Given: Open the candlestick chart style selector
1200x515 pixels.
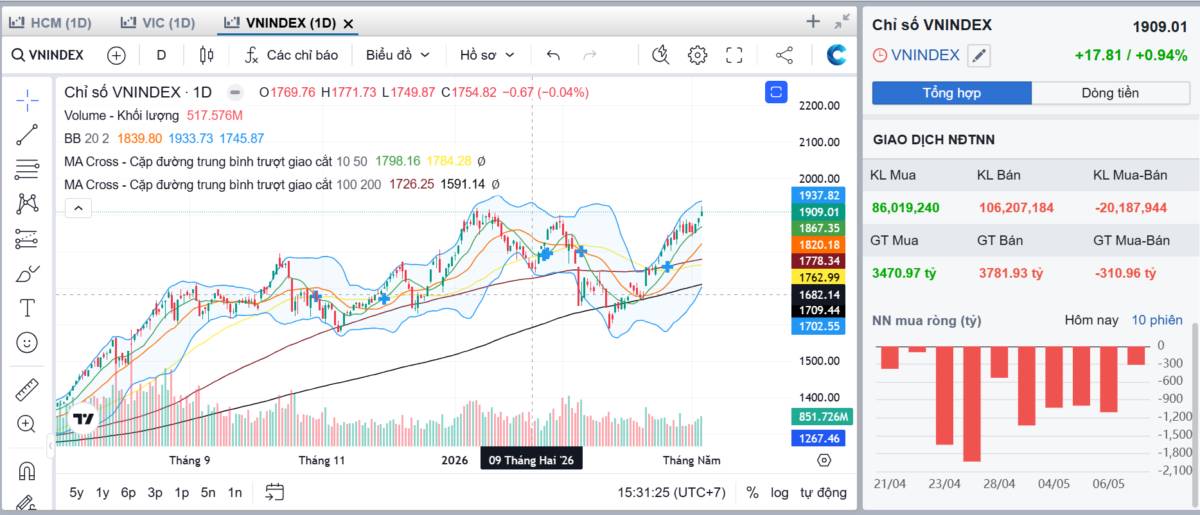Looking at the screenshot, I should click(x=206, y=55).
